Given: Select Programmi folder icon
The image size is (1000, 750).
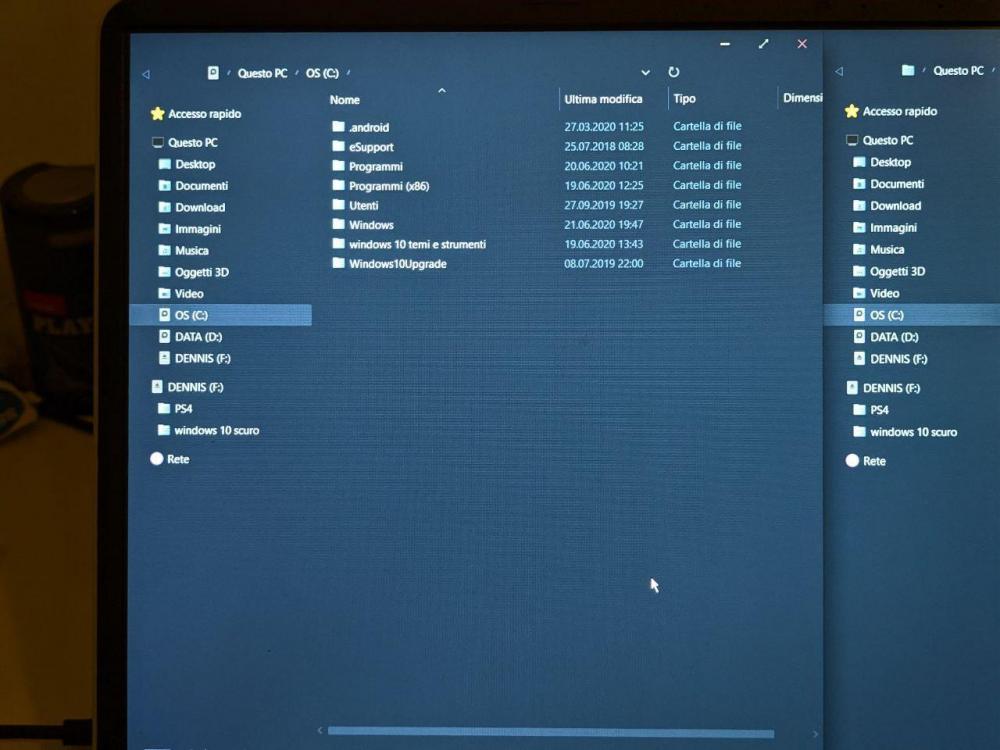Looking at the screenshot, I should click(339, 166).
